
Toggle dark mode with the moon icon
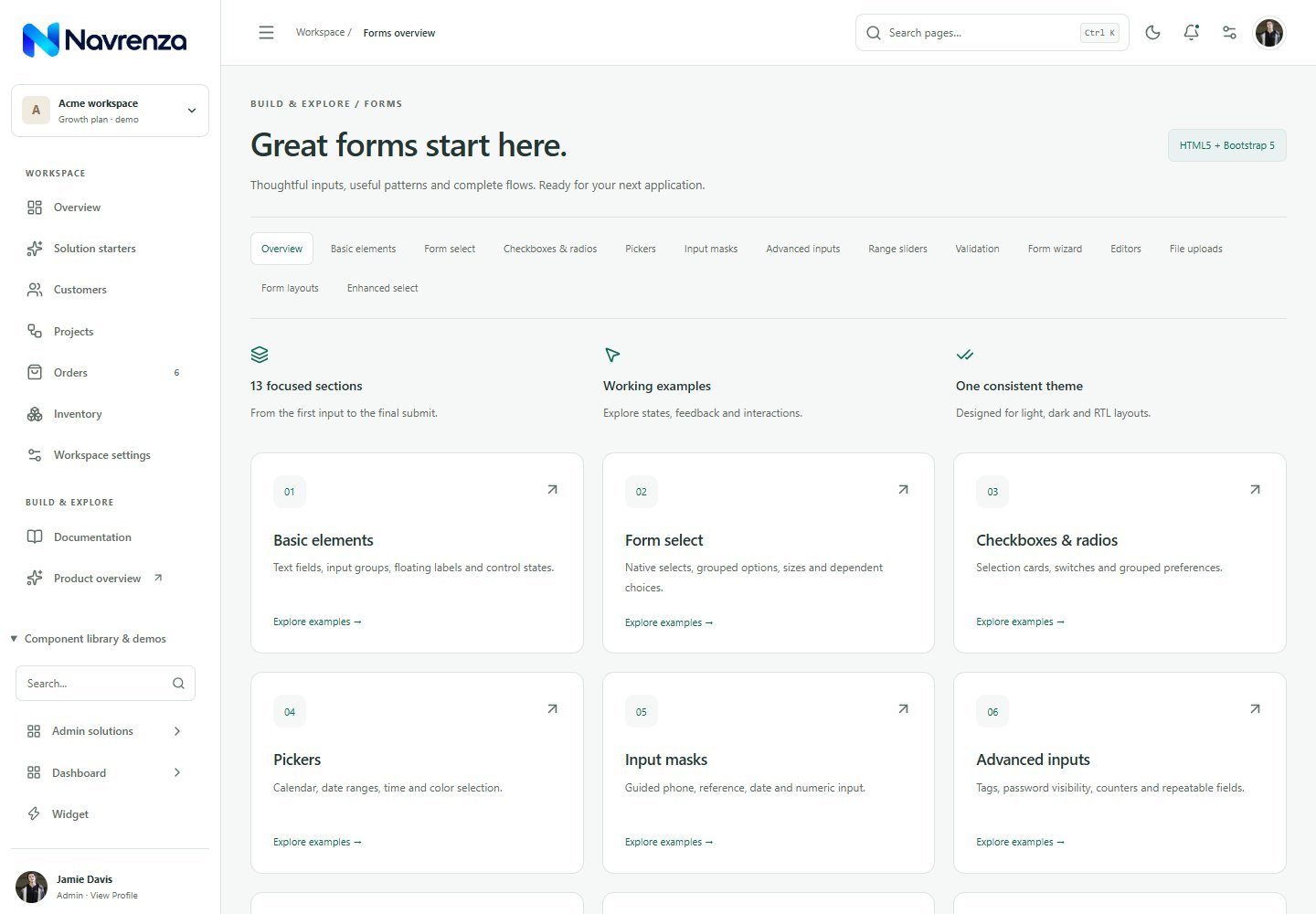pyautogui.click(x=1152, y=33)
